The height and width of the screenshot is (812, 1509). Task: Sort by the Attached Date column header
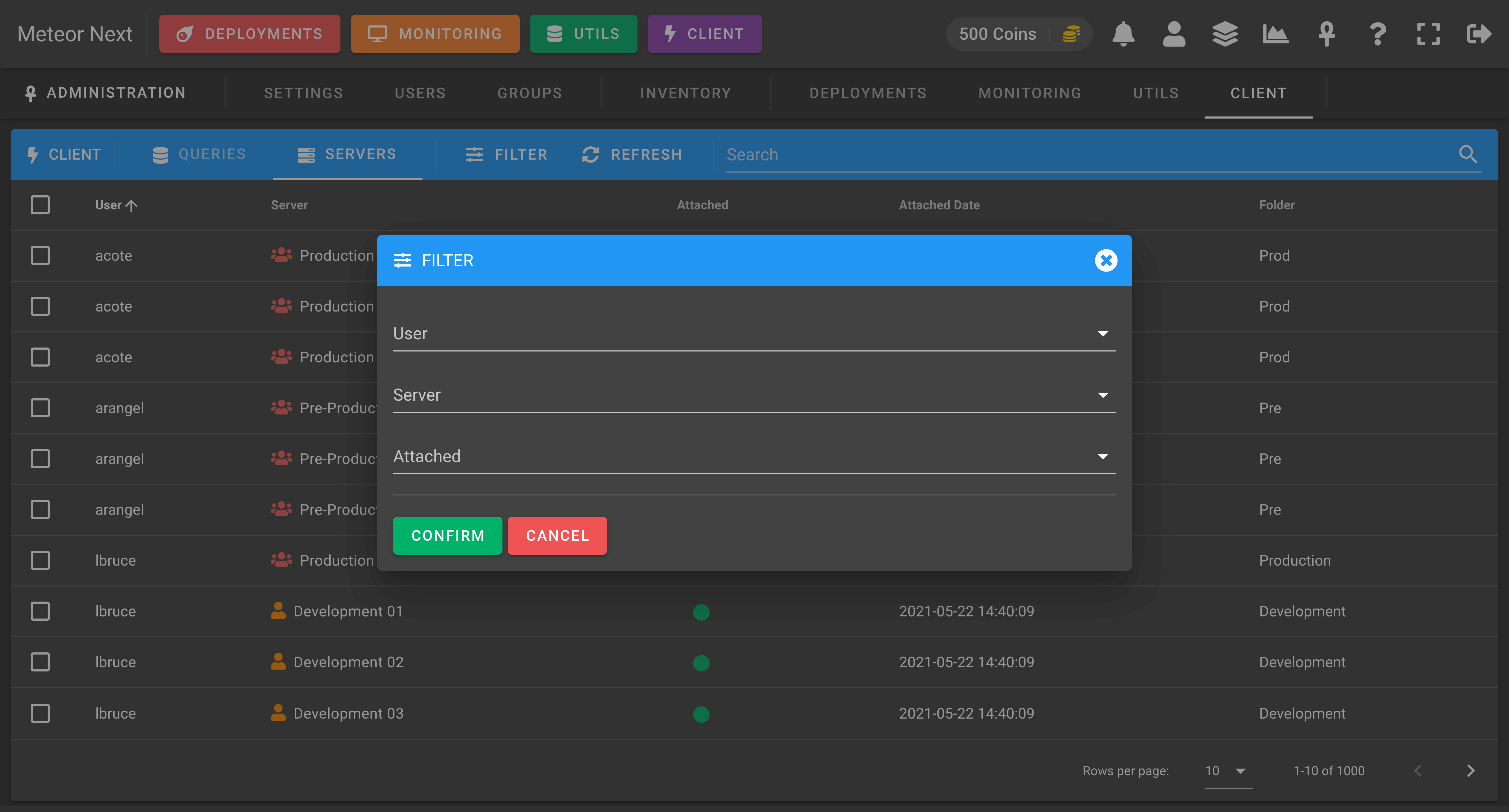[939, 205]
